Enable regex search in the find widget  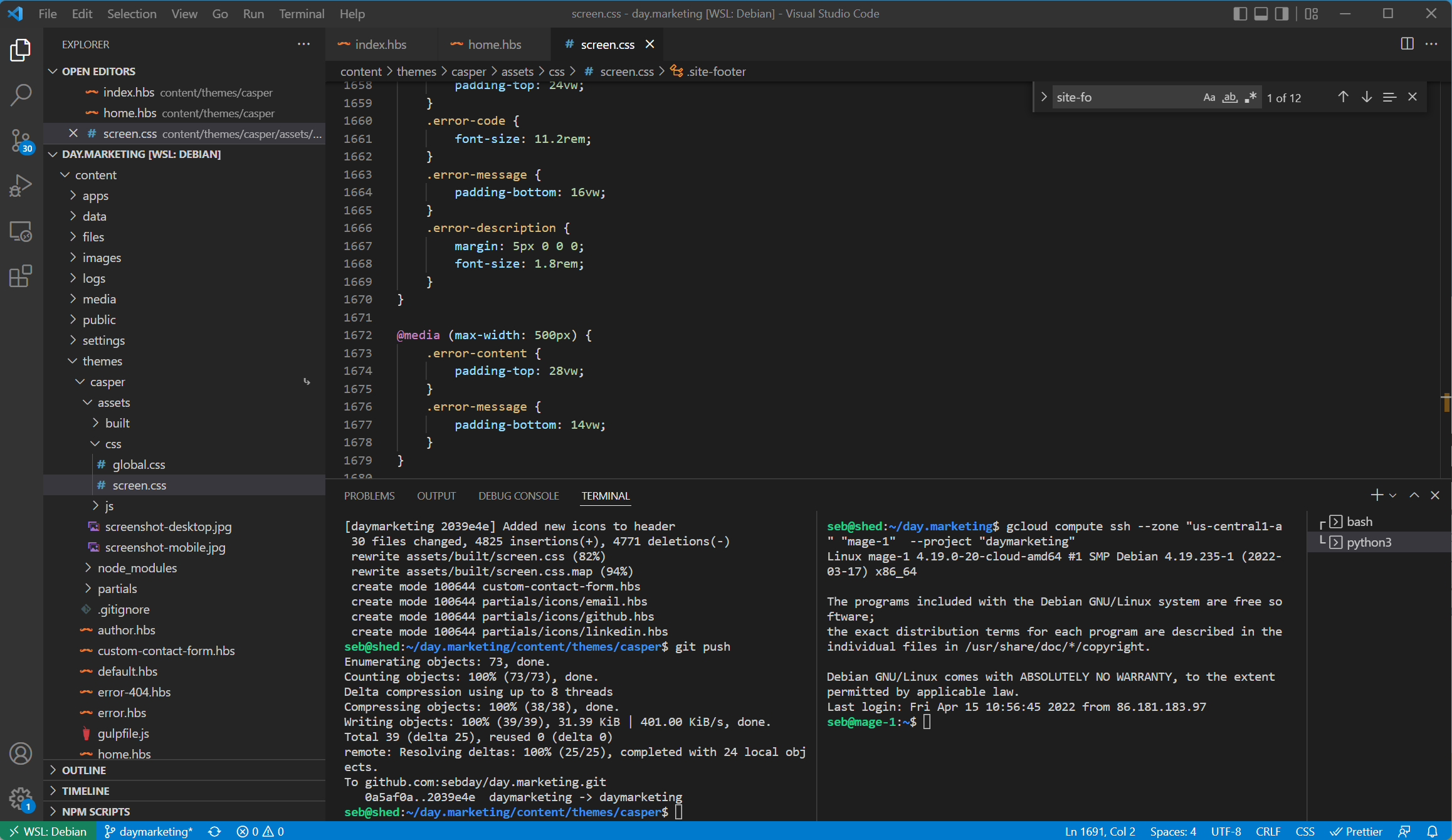[x=1250, y=97]
